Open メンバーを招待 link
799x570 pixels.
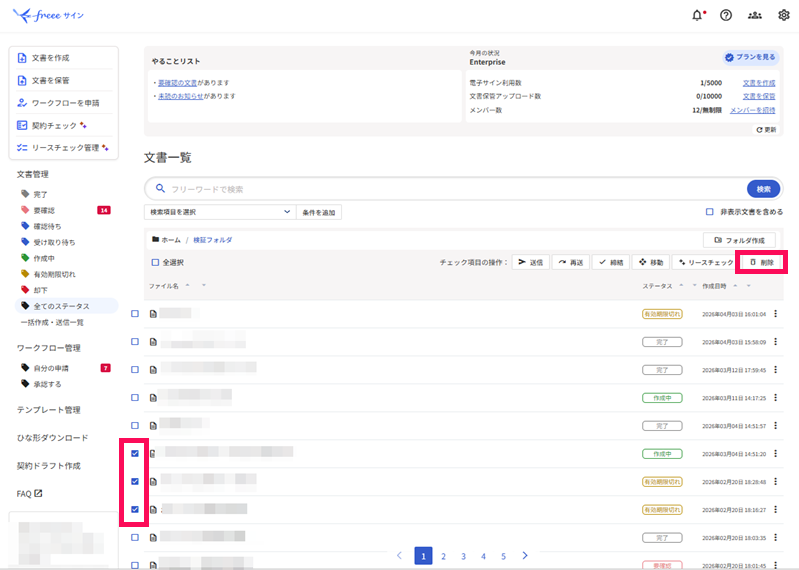(x=752, y=110)
